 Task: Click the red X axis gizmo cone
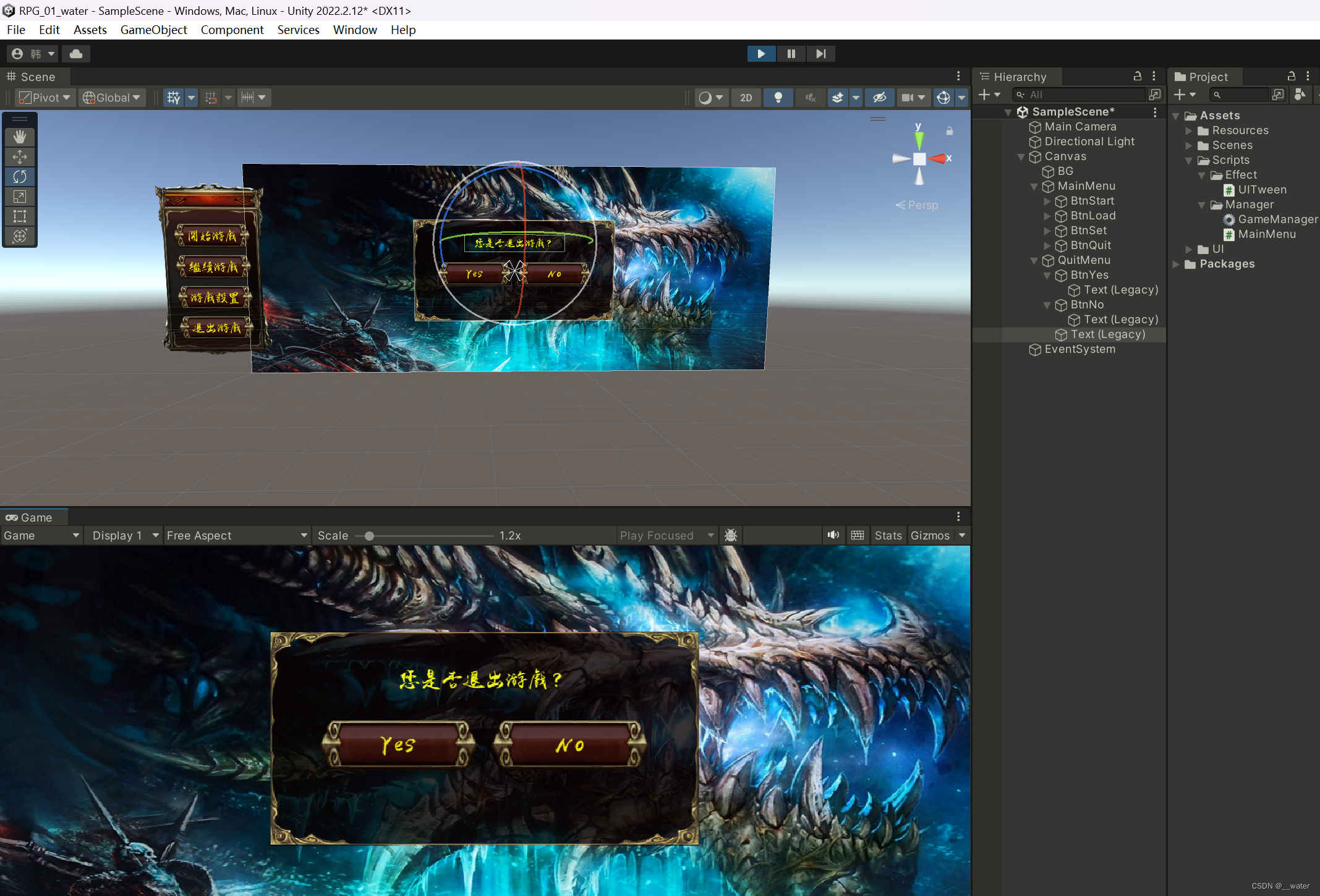[937, 159]
